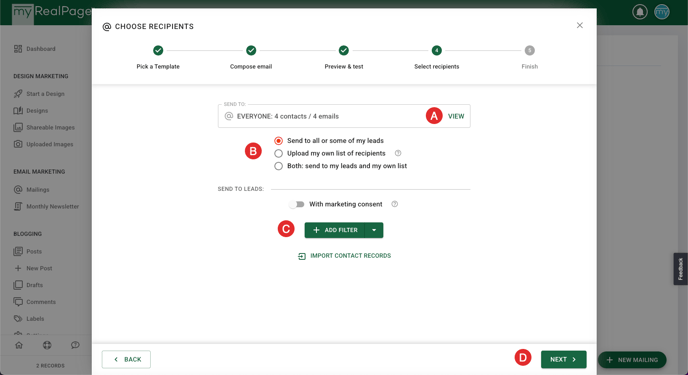Click help icon beside Upload my own list

click(x=398, y=153)
